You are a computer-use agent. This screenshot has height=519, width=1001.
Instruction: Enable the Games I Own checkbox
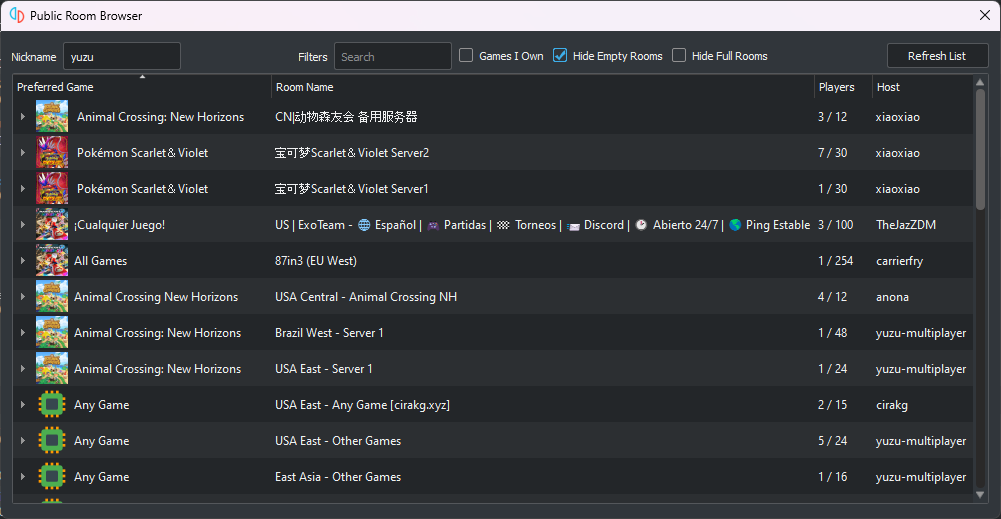click(x=466, y=56)
